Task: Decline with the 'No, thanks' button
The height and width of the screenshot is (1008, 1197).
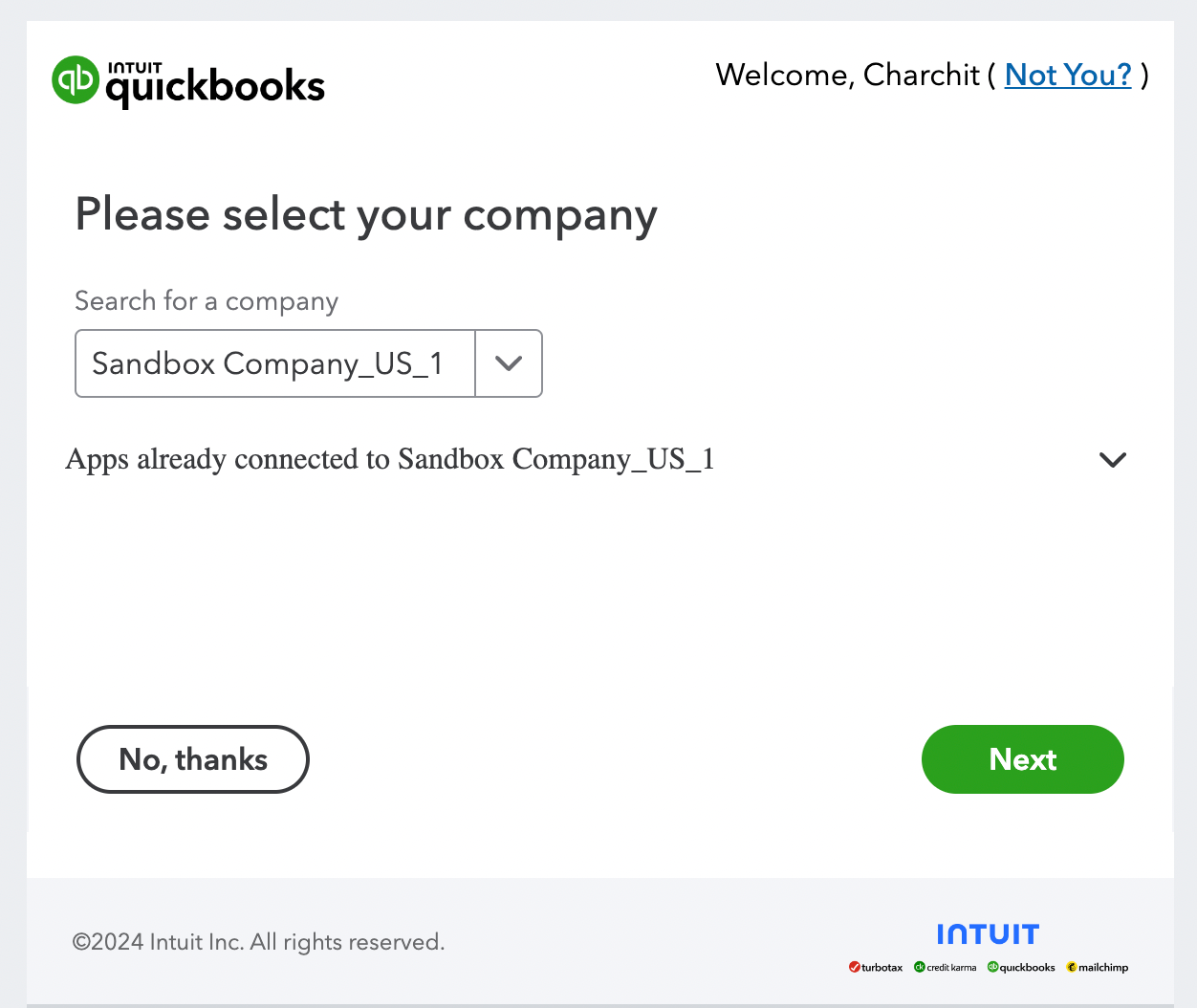Action: coord(193,759)
